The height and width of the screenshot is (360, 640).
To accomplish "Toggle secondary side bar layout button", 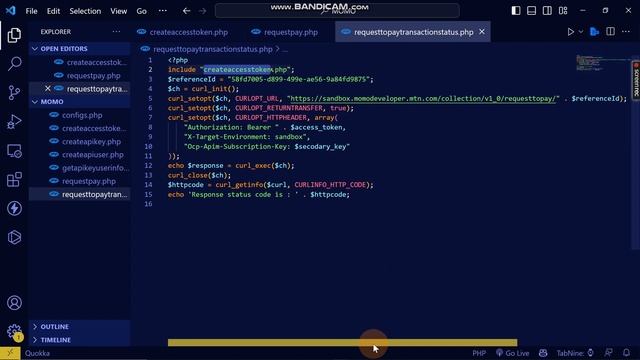I will coord(547,11).
